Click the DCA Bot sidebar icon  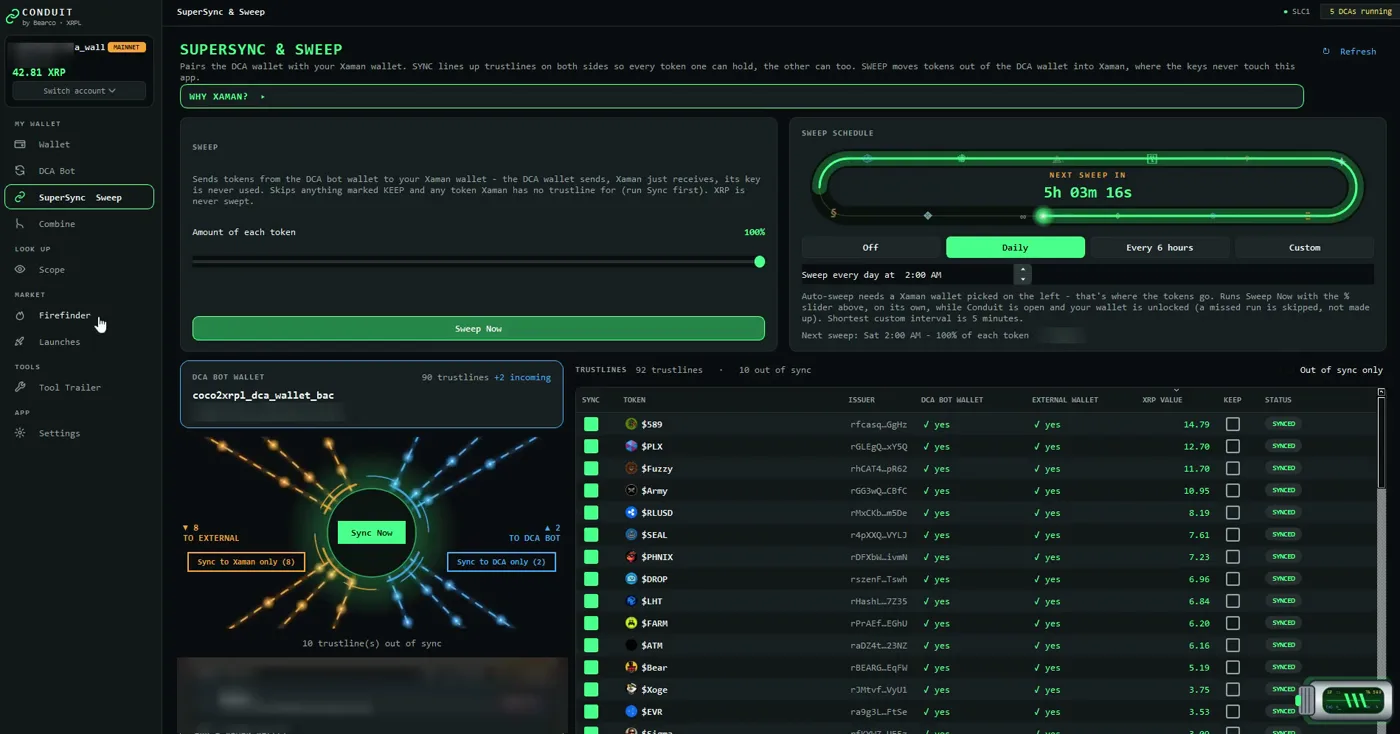coord(20,171)
